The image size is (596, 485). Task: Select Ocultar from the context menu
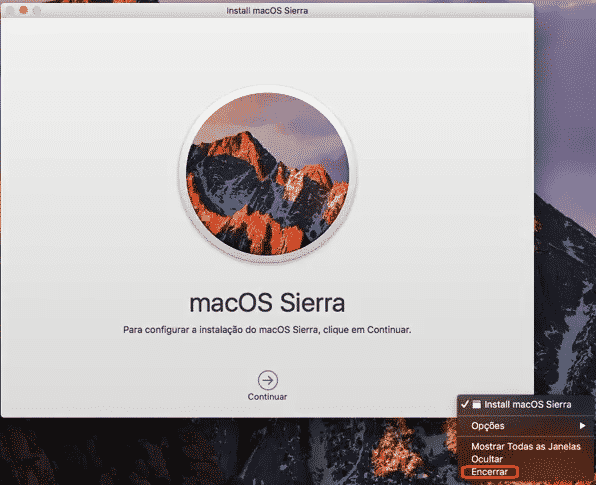tap(487, 459)
